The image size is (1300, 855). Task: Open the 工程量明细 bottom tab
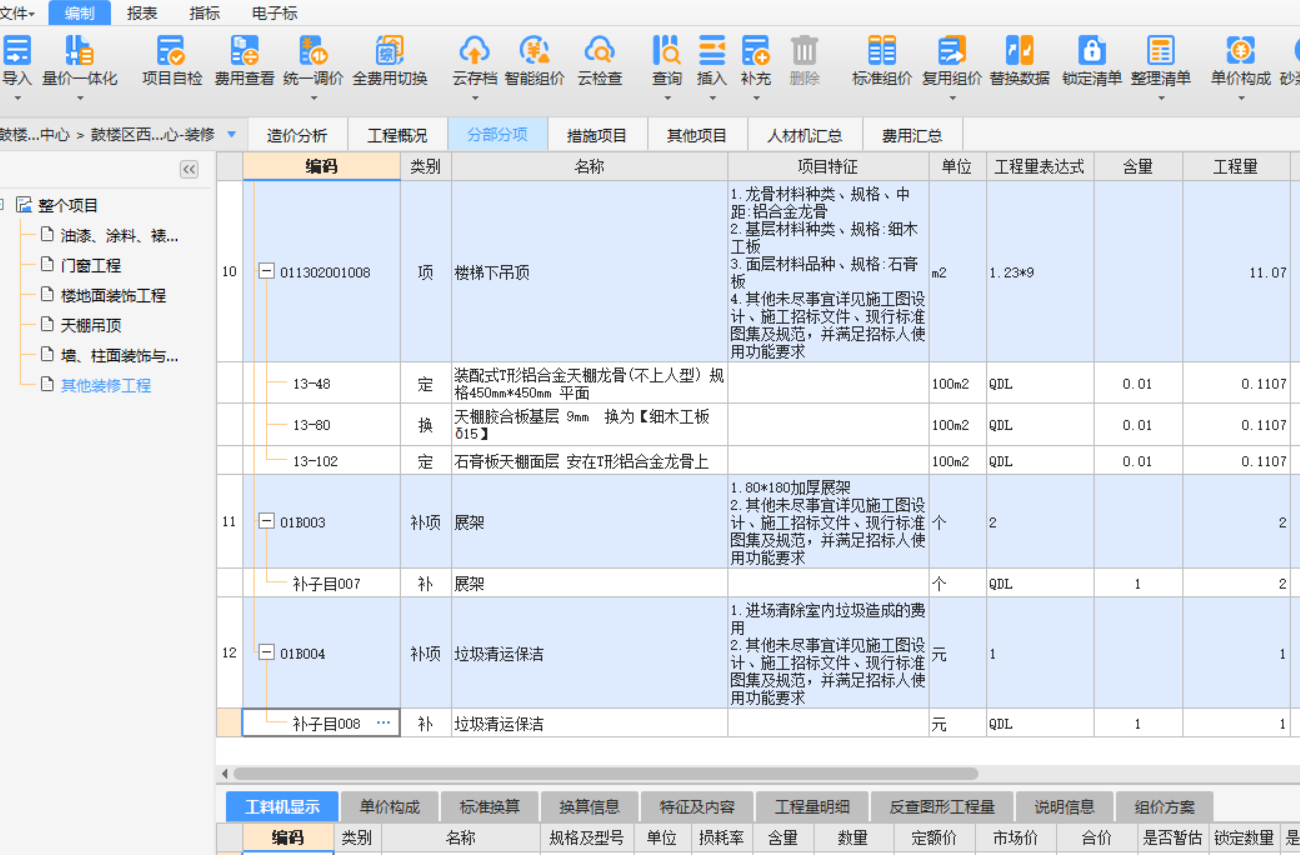[x=812, y=807]
